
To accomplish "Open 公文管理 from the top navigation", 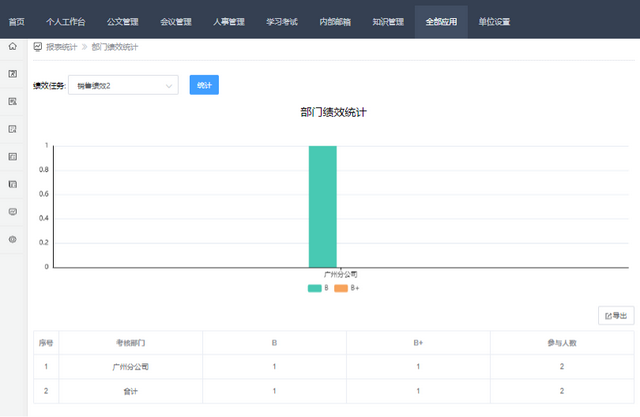I will (x=122, y=21).
